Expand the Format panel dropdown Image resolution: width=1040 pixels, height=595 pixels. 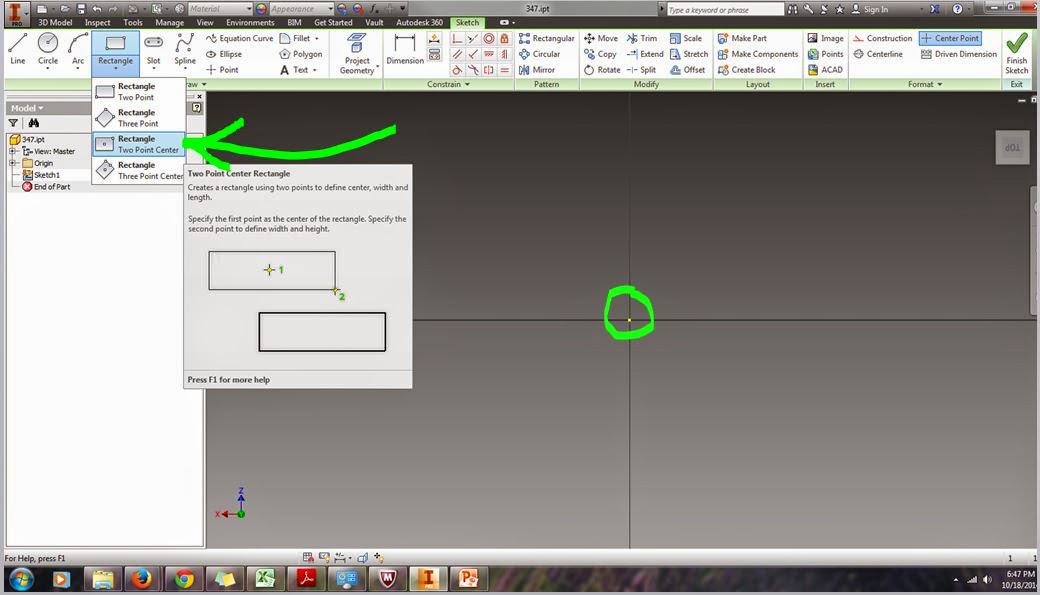pyautogui.click(x=940, y=85)
